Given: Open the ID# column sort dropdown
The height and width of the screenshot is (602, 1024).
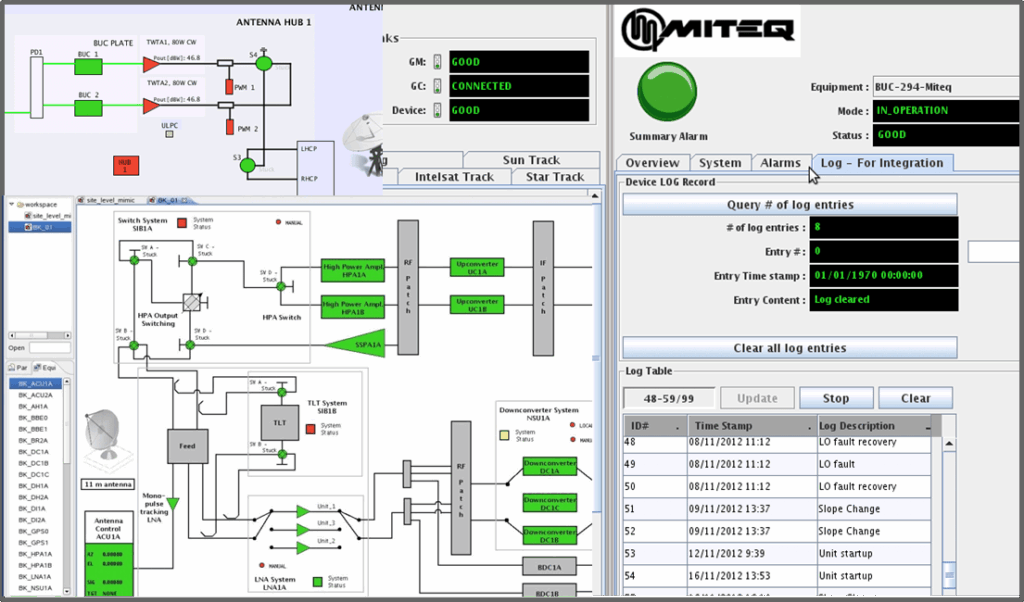Looking at the screenshot, I should tap(677, 428).
